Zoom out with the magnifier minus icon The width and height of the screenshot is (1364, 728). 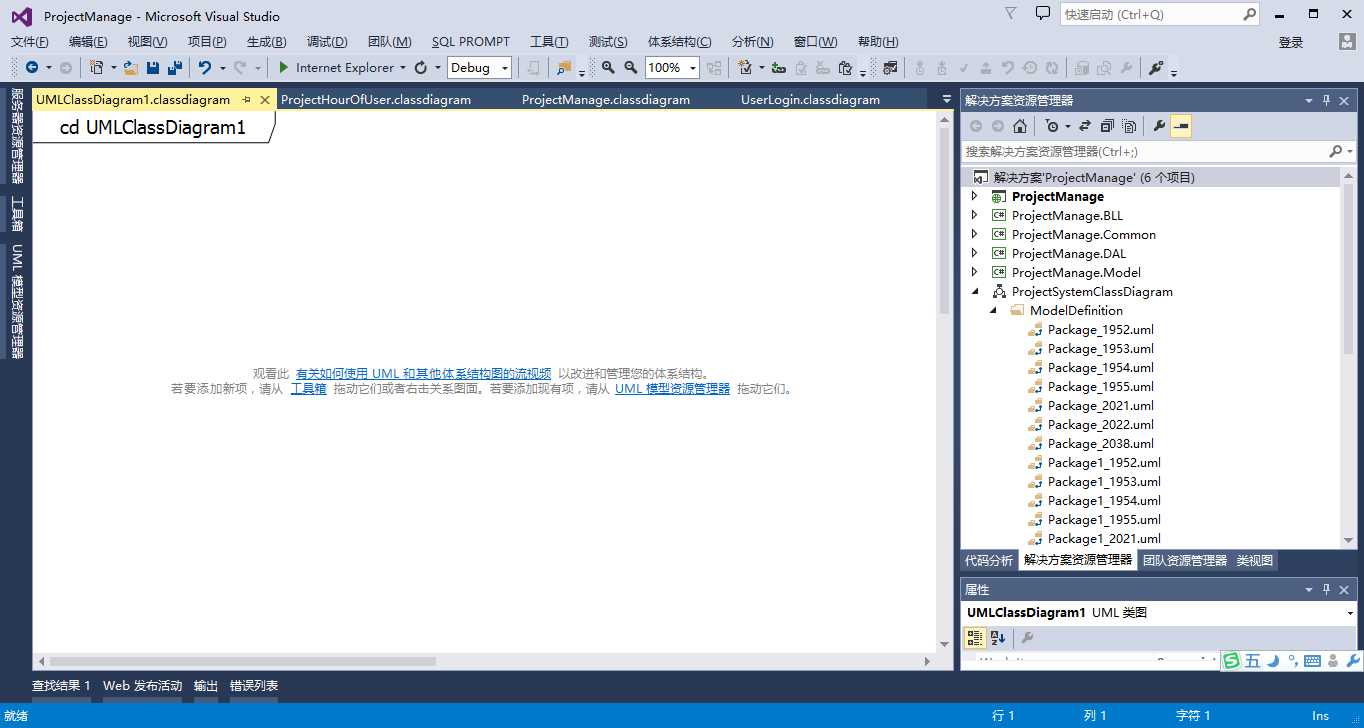[x=631, y=67]
